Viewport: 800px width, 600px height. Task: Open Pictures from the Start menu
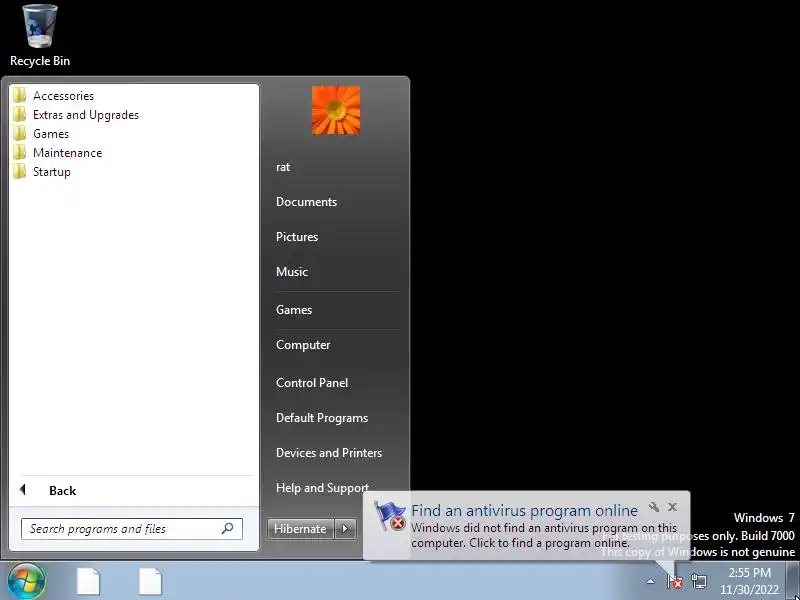[x=297, y=237]
